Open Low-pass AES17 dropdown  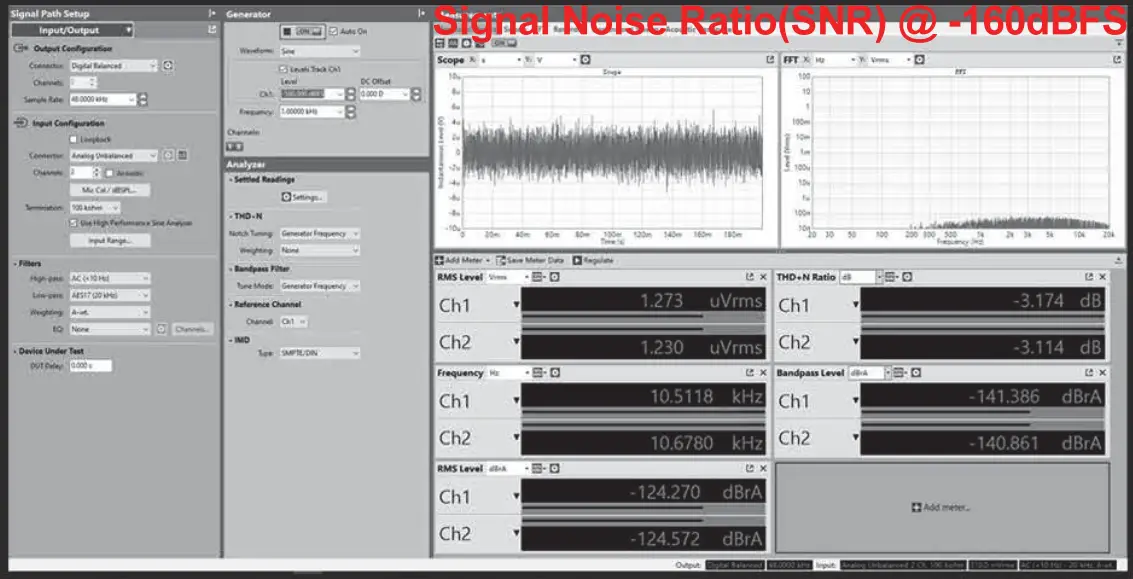pyautogui.click(x=110, y=296)
